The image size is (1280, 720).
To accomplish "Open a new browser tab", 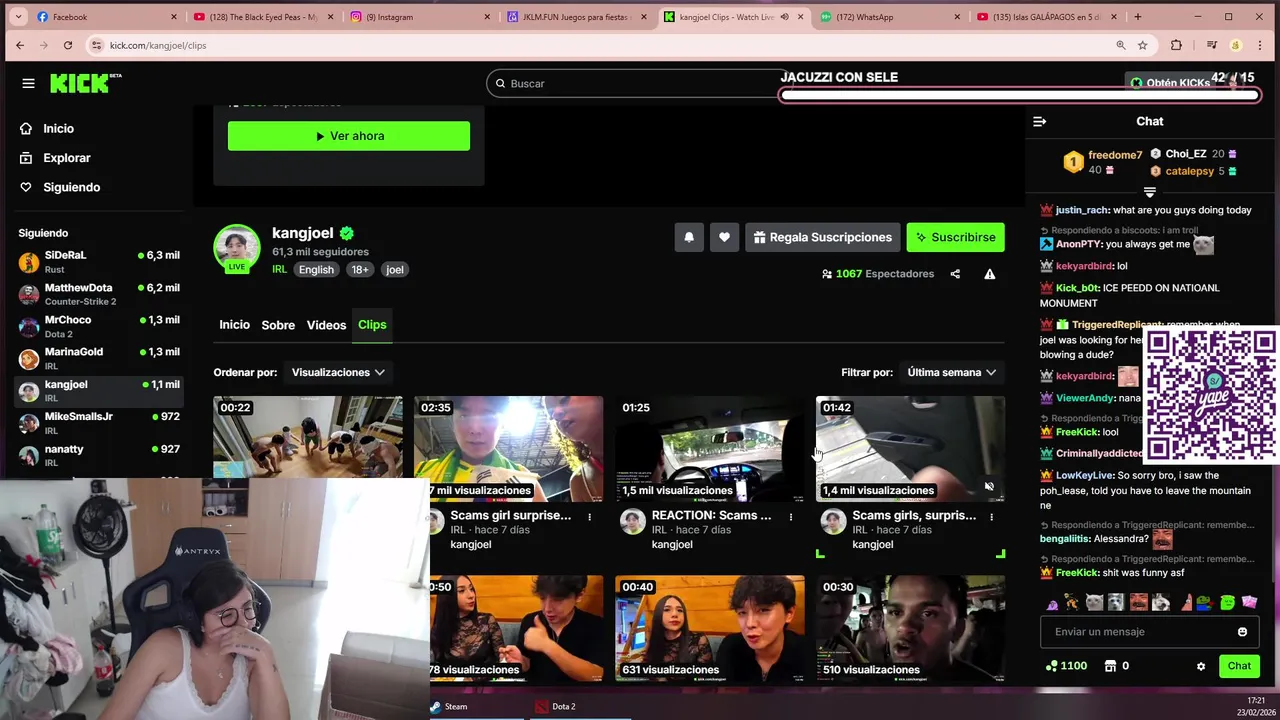I will pyautogui.click(x=1137, y=17).
